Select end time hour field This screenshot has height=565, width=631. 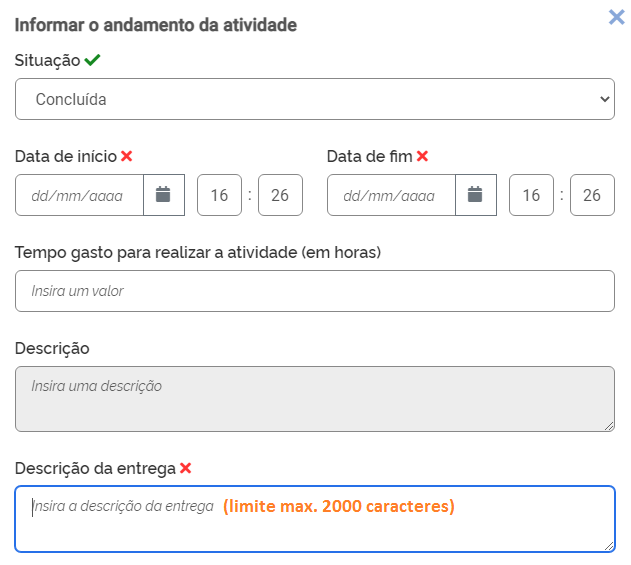531,195
